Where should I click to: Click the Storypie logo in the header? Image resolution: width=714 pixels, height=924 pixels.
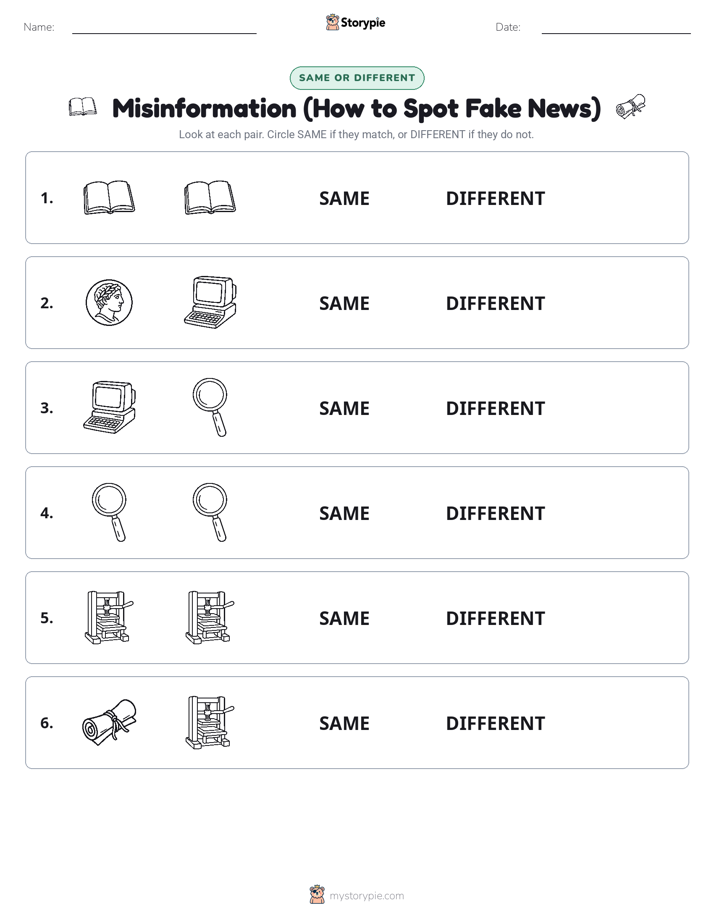[x=356, y=22]
